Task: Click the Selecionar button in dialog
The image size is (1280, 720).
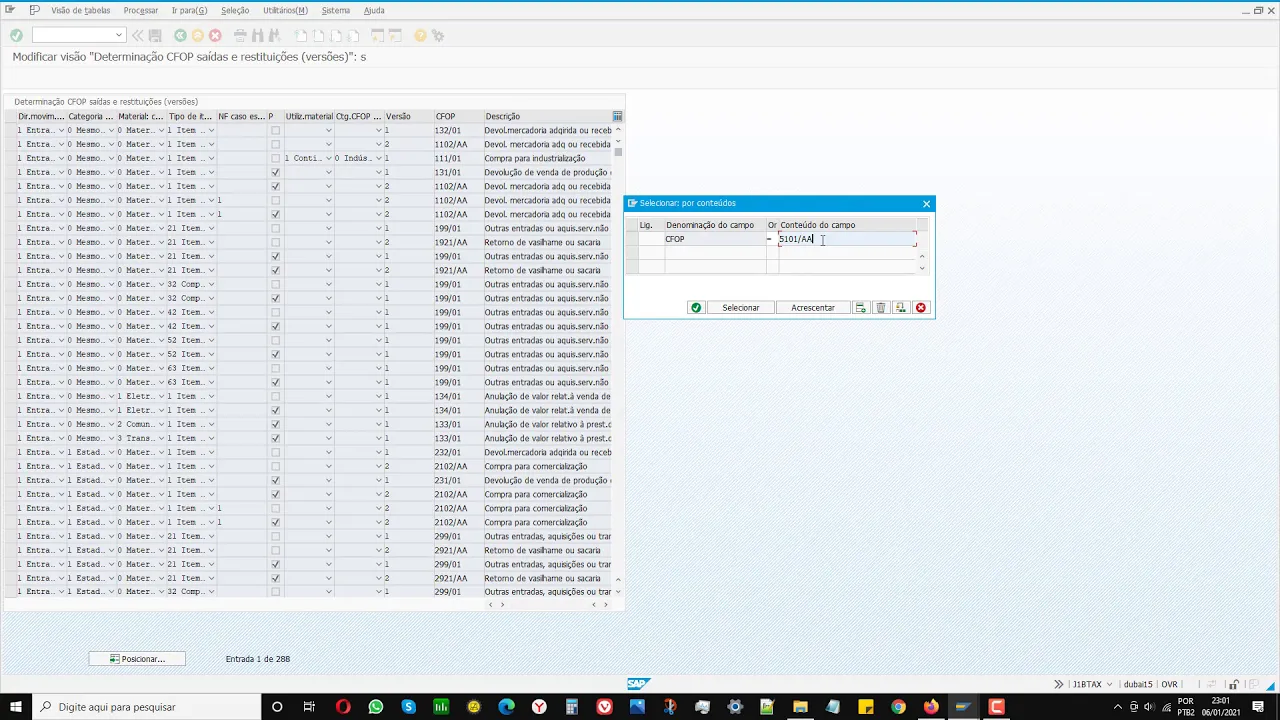Action: coord(740,308)
